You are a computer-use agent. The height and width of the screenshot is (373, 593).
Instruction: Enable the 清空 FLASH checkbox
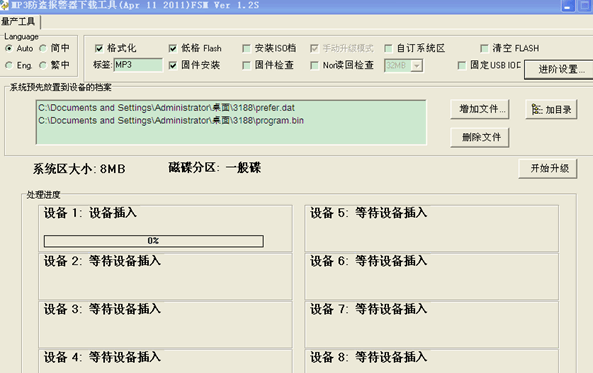point(484,48)
